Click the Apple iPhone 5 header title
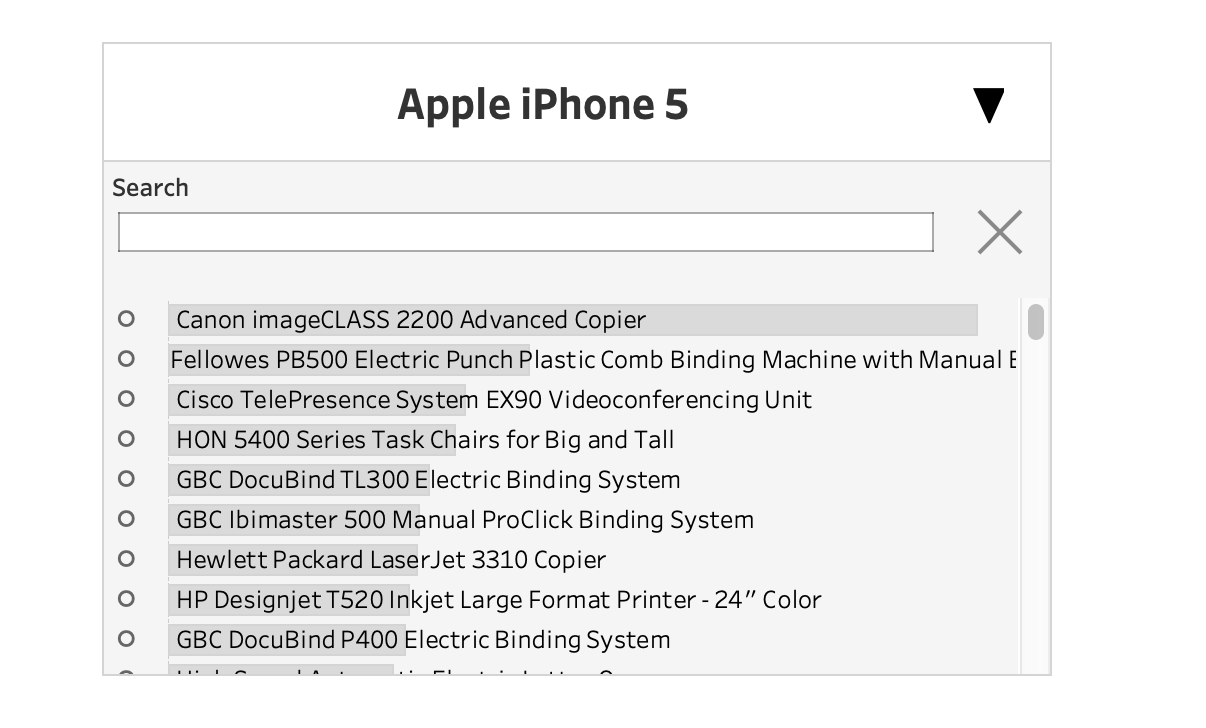 543,105
